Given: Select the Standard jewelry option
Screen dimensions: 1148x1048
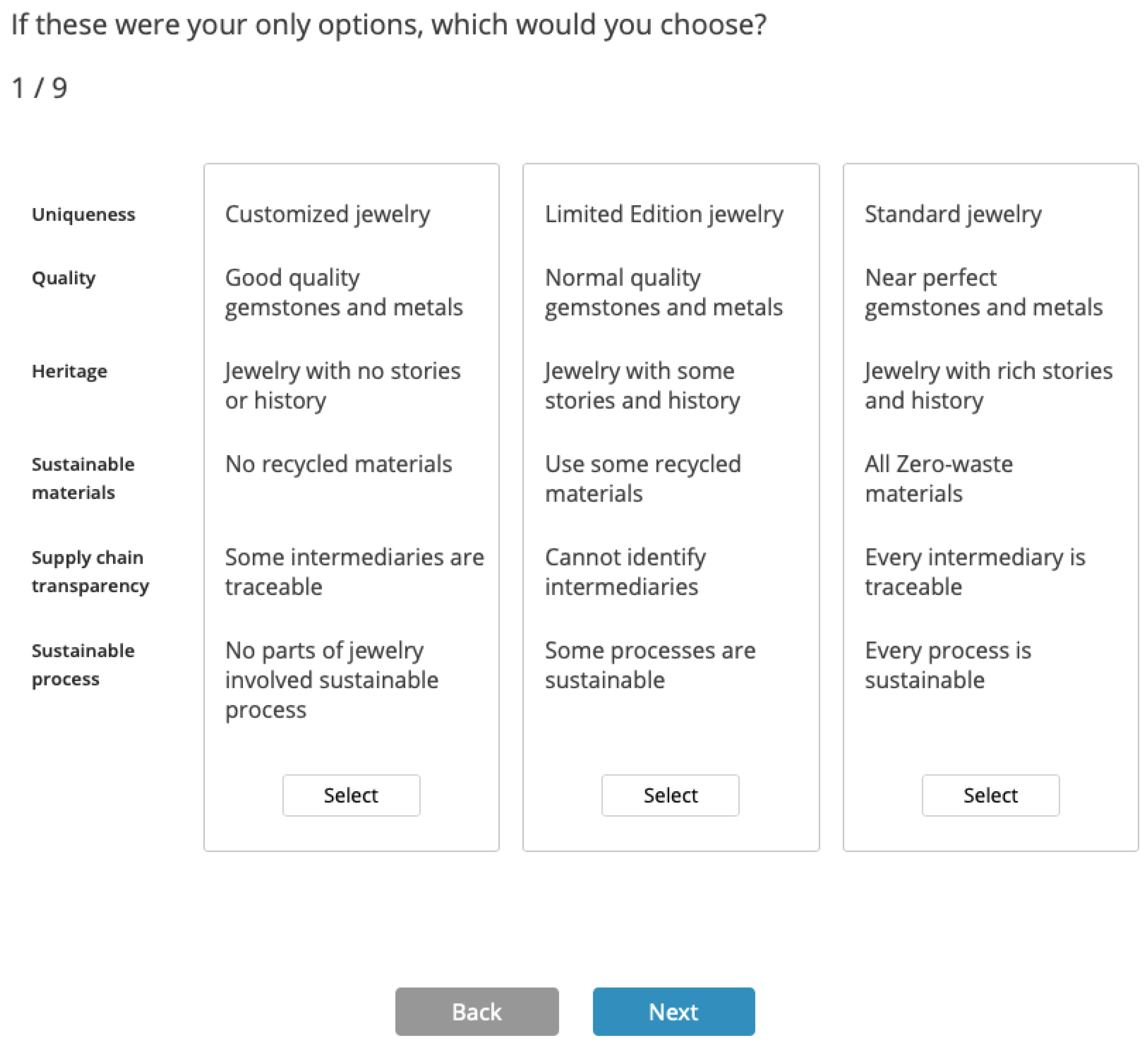Looking at the screenshot, I should (990, 795).
